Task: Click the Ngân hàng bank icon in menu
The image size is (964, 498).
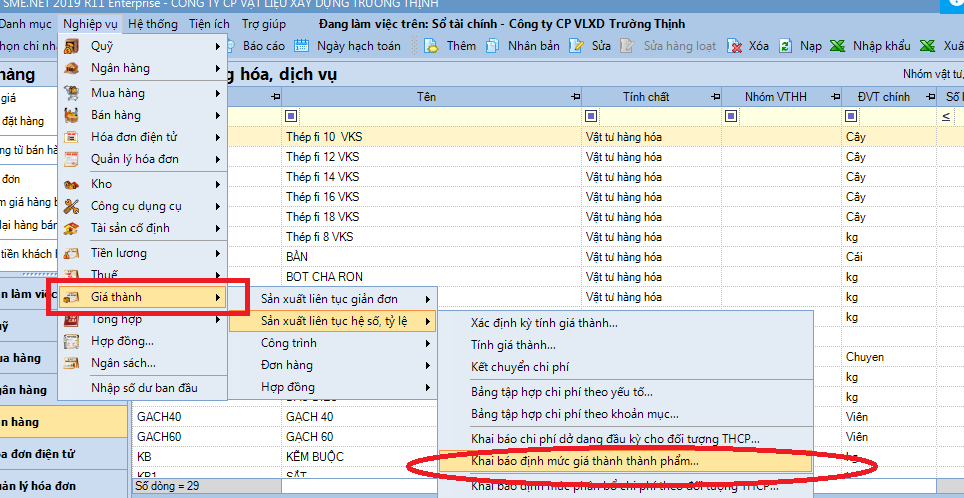Action: tap(72, 68)
